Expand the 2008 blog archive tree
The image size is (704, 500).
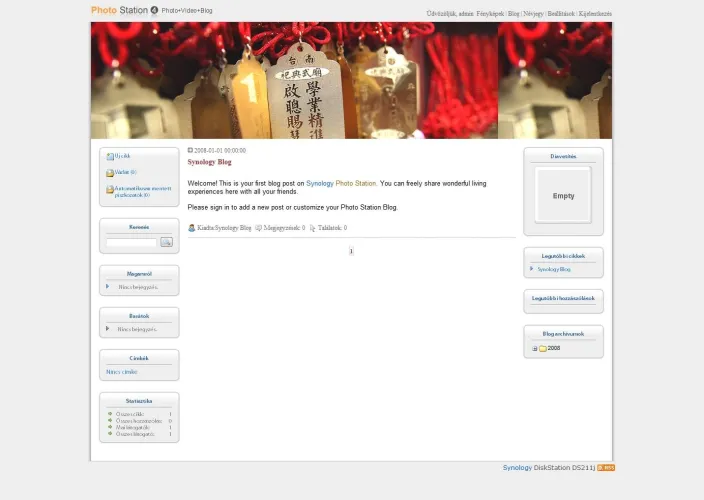point(535,348)
